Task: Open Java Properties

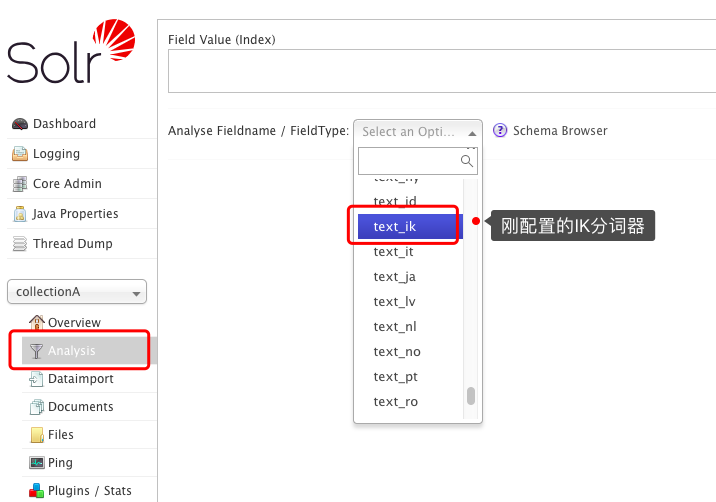Action: 75,214
